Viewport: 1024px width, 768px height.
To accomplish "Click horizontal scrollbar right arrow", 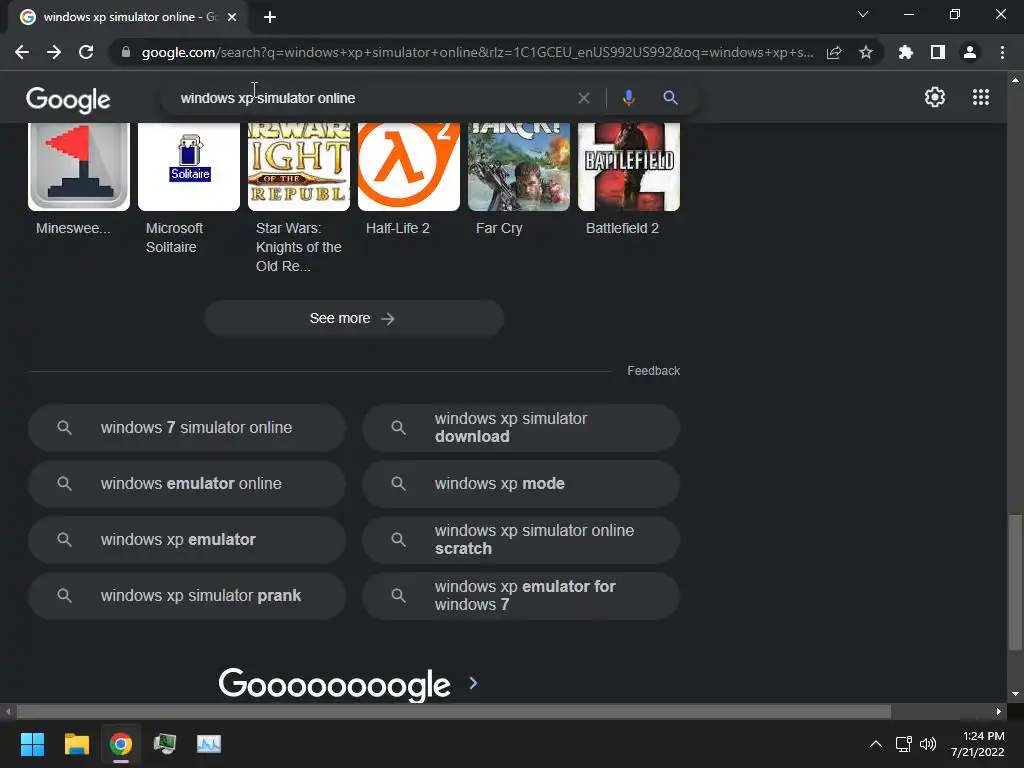I will pos(999,711).
